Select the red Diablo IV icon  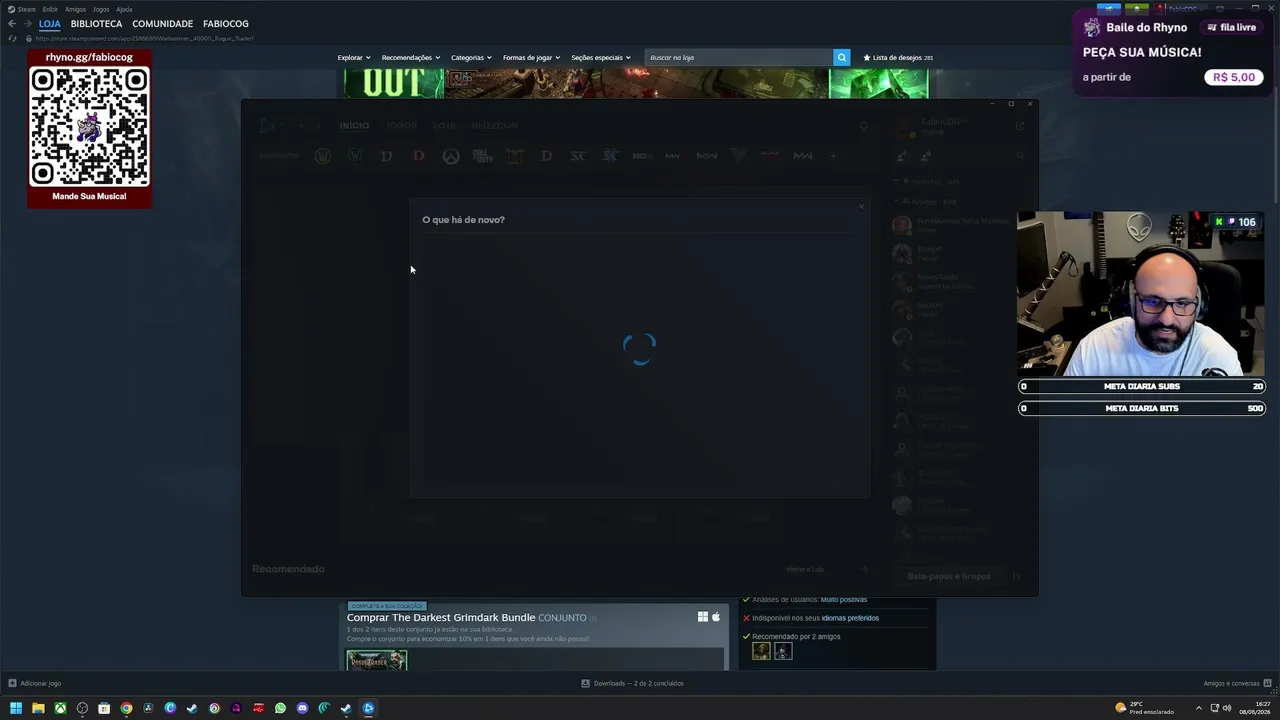419,156
